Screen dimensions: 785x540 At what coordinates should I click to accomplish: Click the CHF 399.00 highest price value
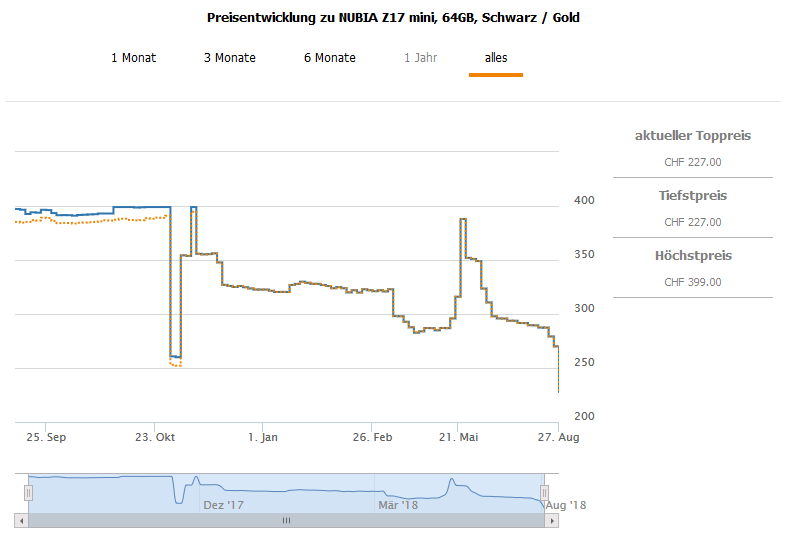692,282
